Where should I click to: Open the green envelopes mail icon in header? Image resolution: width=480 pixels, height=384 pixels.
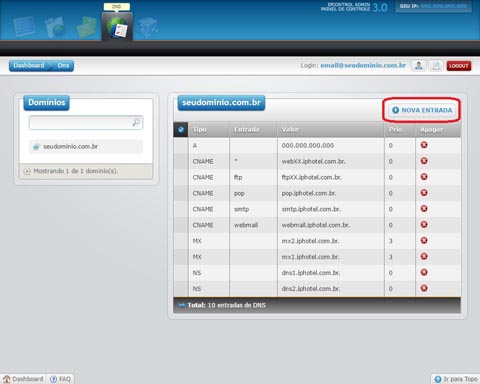(x=86, y=27)
